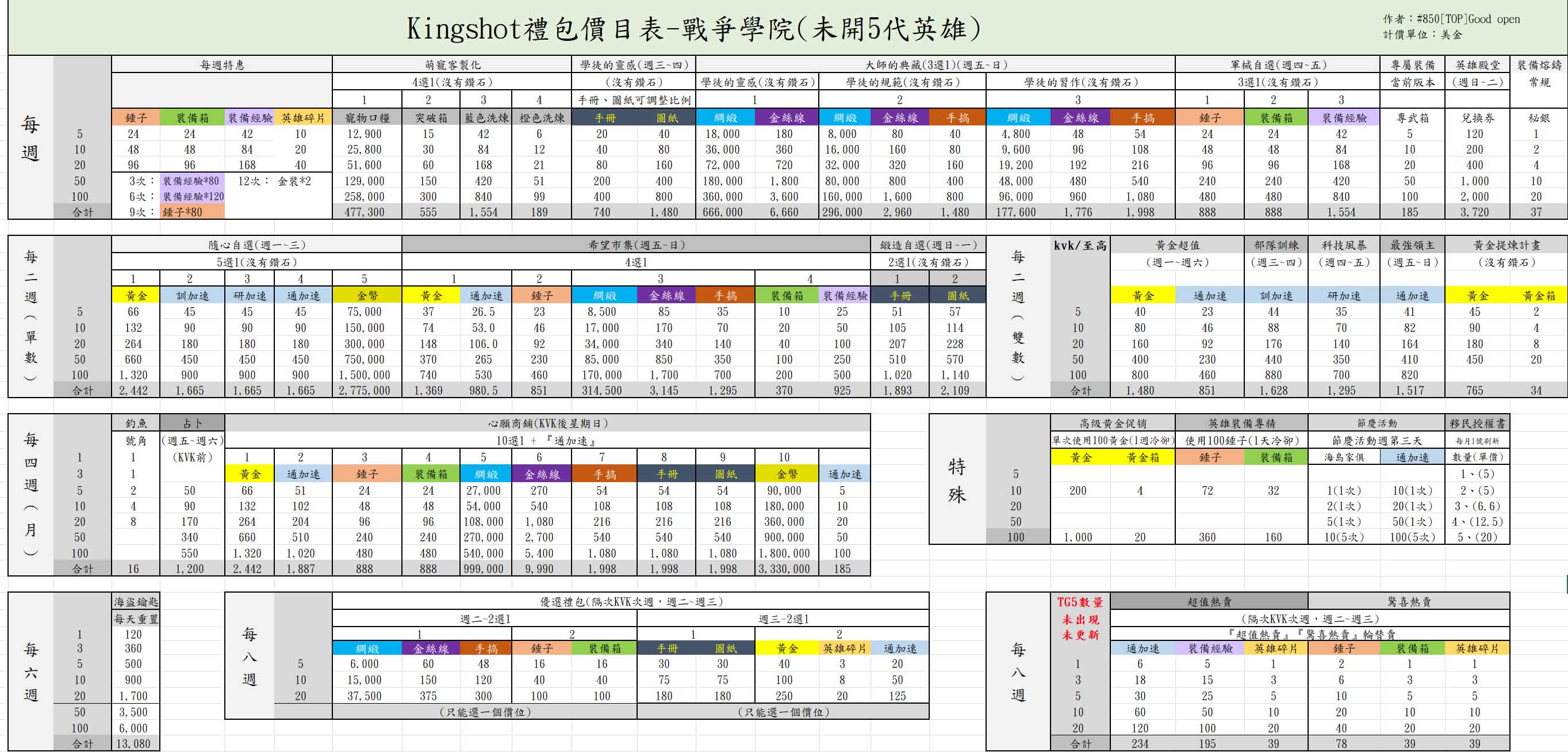Select the '移民授權書' header cell

pos(1478,423)
